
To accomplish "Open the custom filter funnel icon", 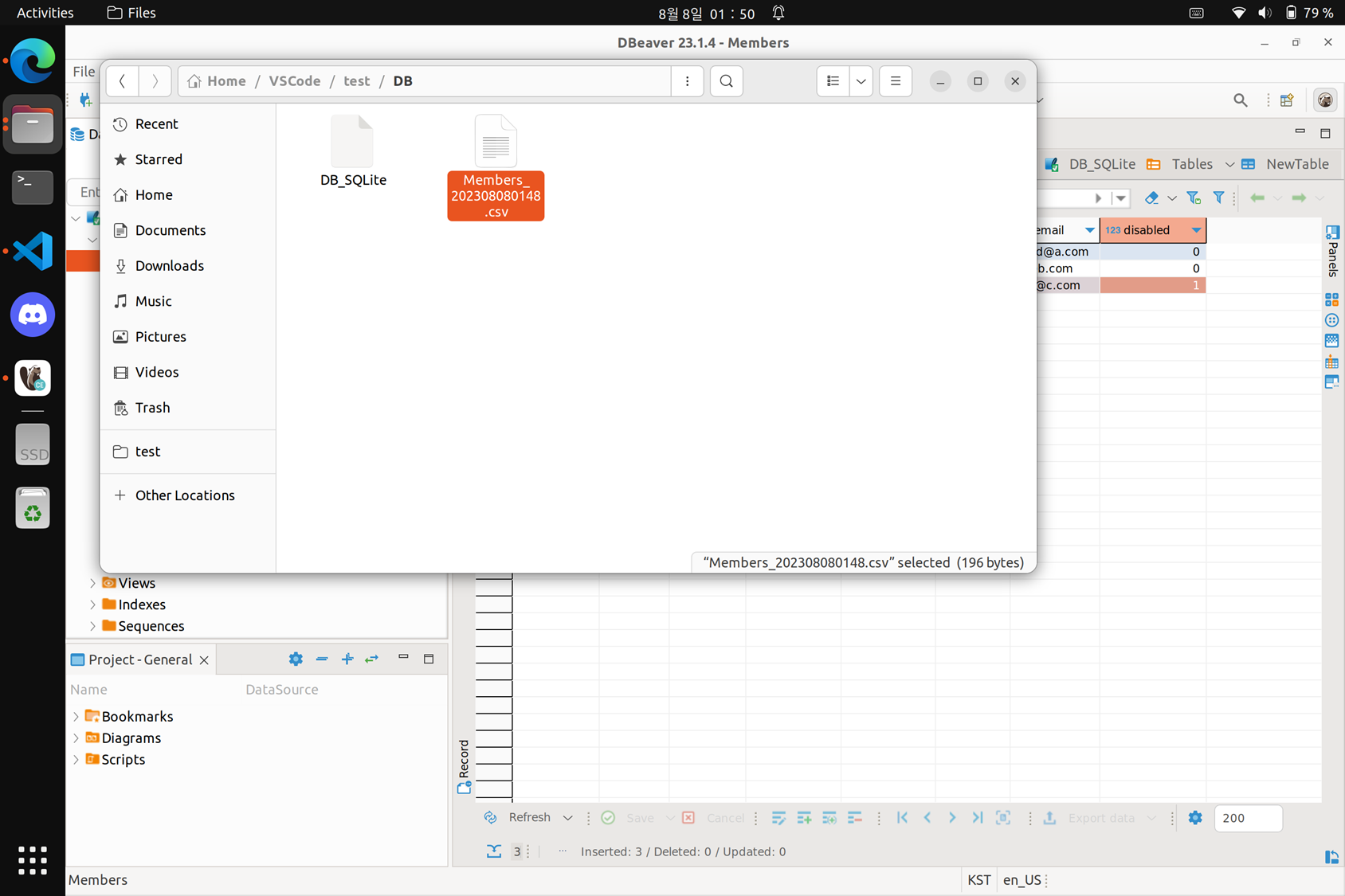I will 1218,198.
